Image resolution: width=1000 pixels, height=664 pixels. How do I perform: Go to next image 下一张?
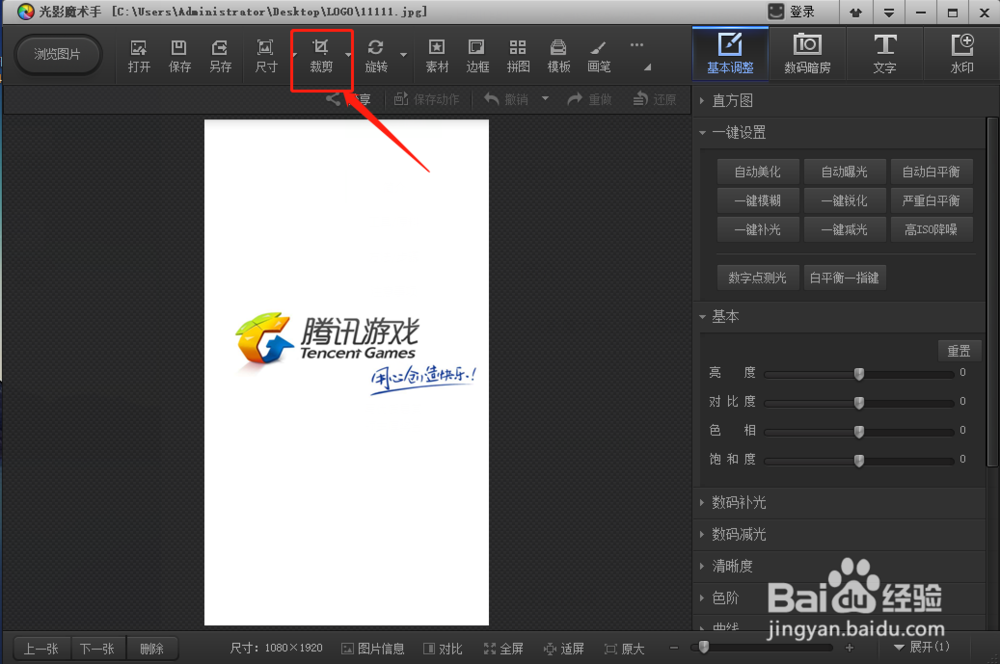(x=98, y=649)
